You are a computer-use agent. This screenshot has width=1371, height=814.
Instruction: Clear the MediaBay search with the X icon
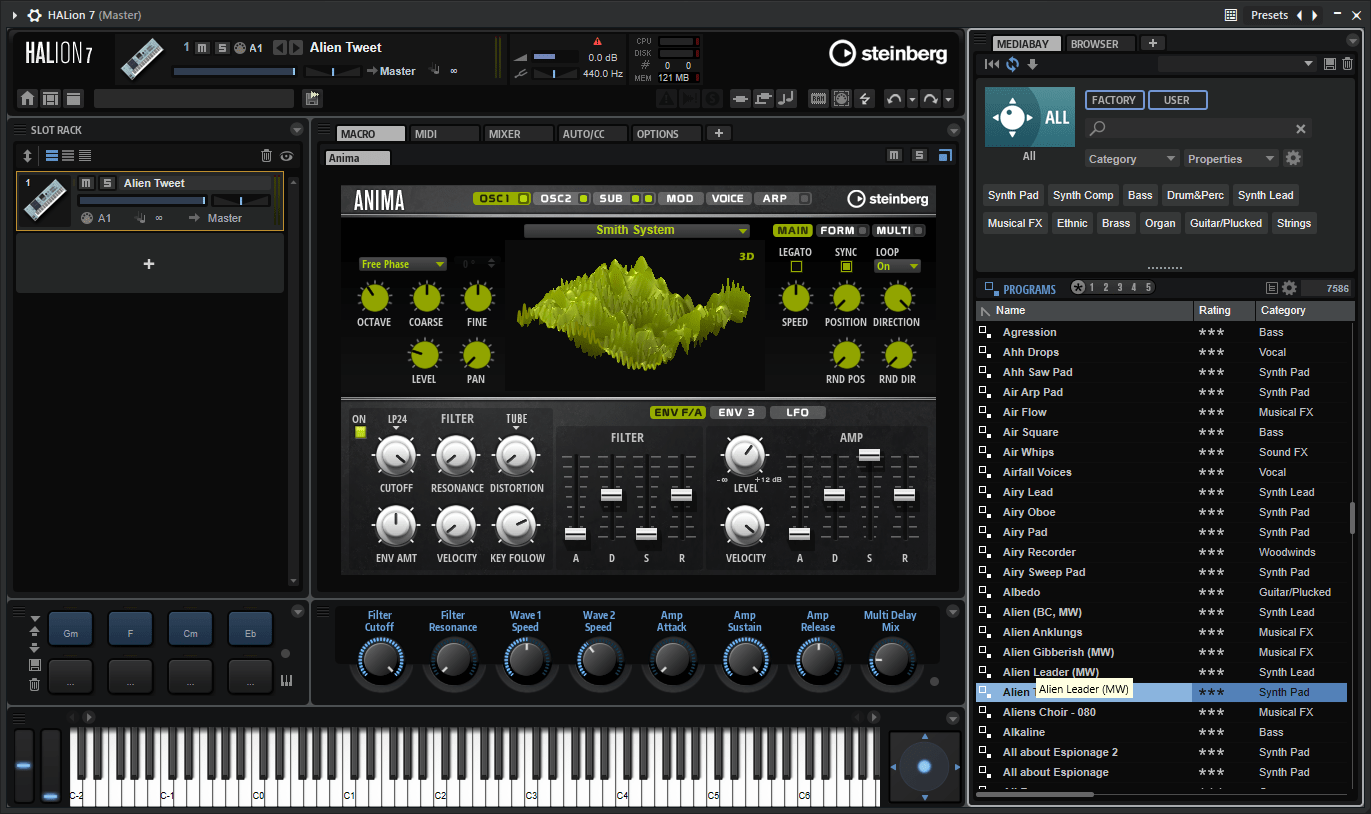point(1301,129)
